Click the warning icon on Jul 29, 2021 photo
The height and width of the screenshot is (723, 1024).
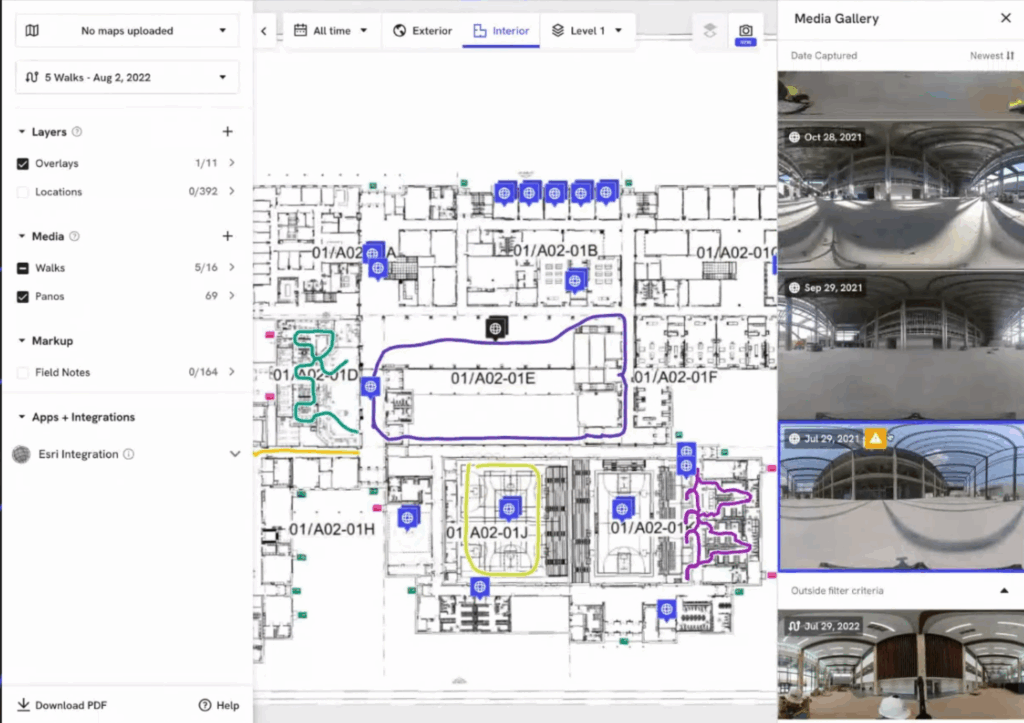point(876,438)
